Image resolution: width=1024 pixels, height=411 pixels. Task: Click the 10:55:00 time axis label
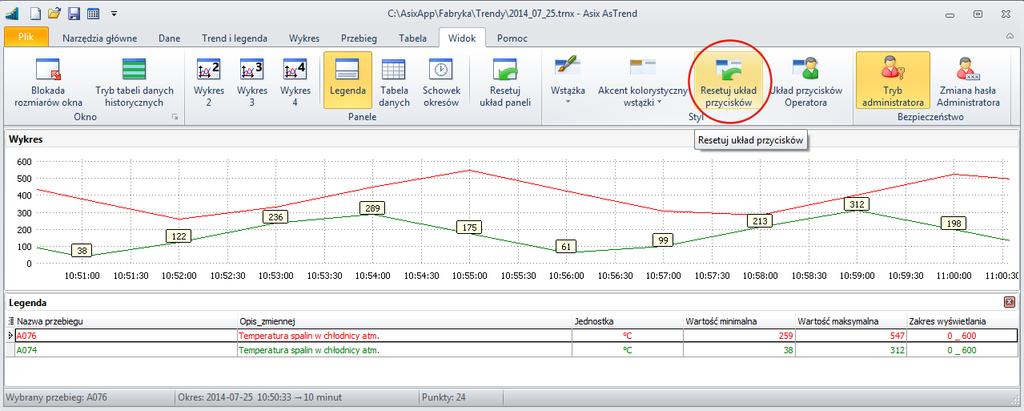click(469, 276)
